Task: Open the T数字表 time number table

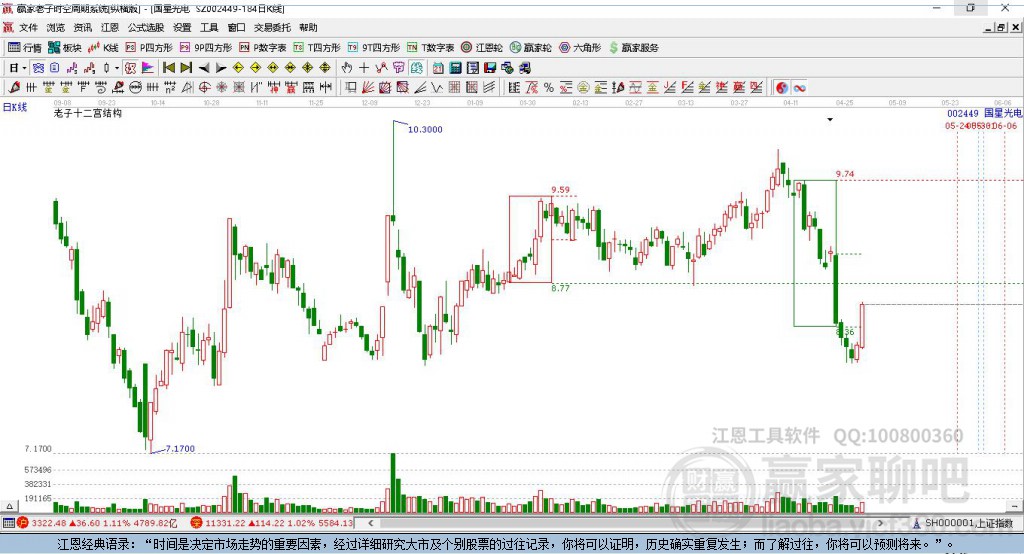Action: point(430,48)
